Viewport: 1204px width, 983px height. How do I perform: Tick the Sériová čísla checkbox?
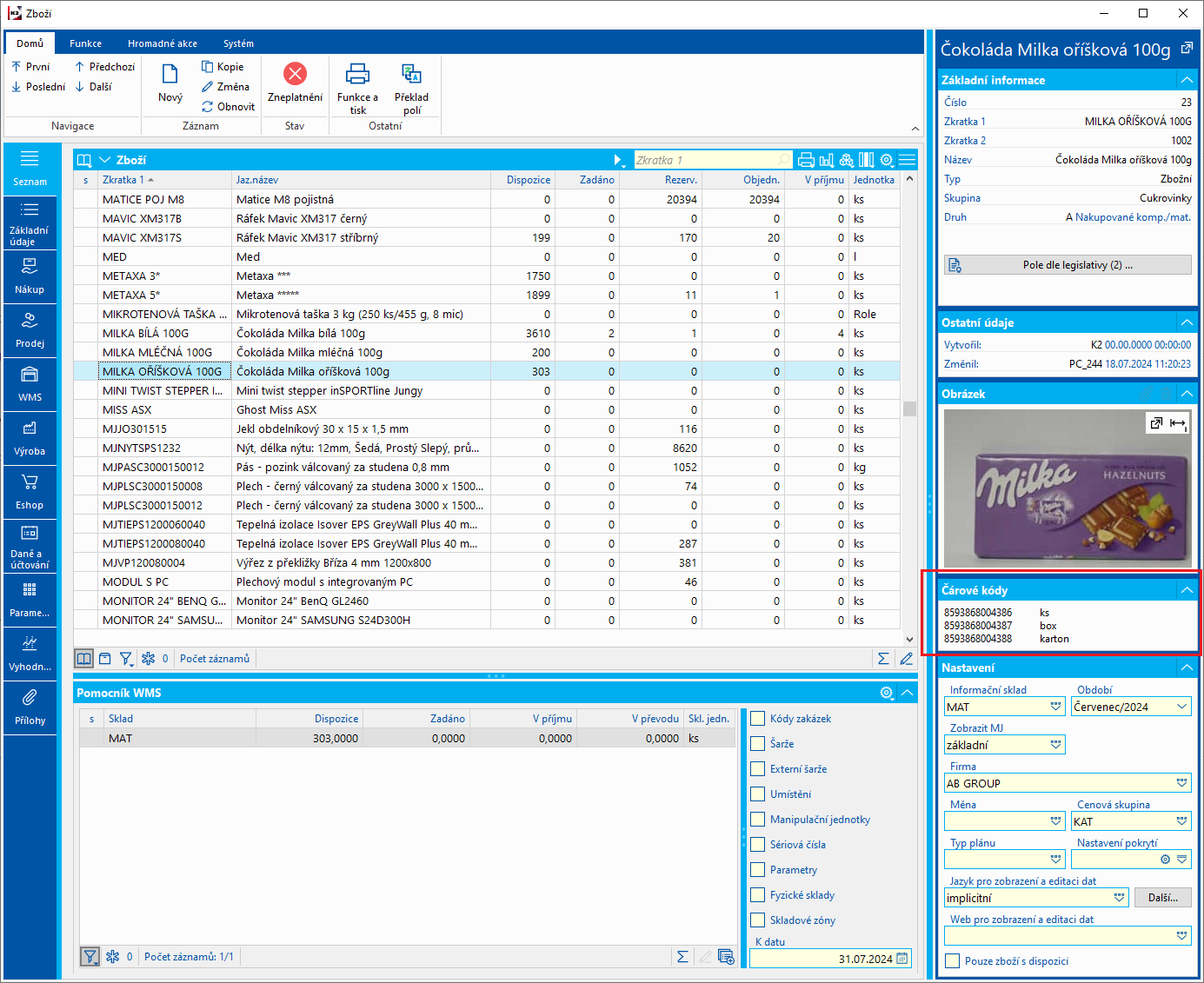coord(757,845)
